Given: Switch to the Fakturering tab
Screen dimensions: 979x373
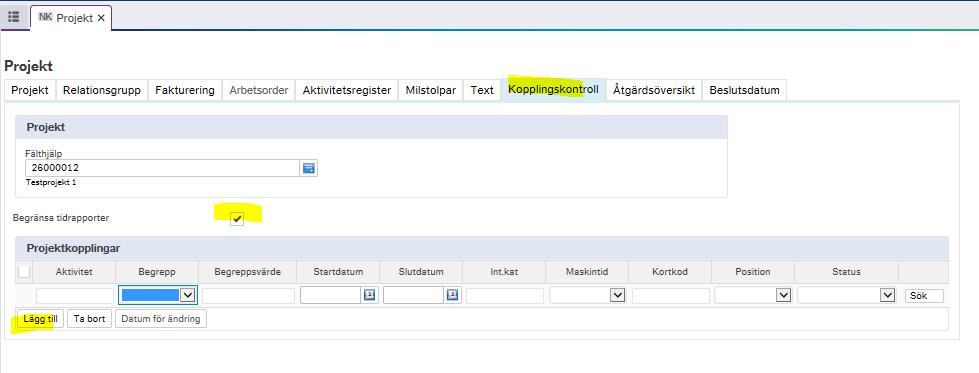Looking at the screenshot, I should tap(185, 90).
